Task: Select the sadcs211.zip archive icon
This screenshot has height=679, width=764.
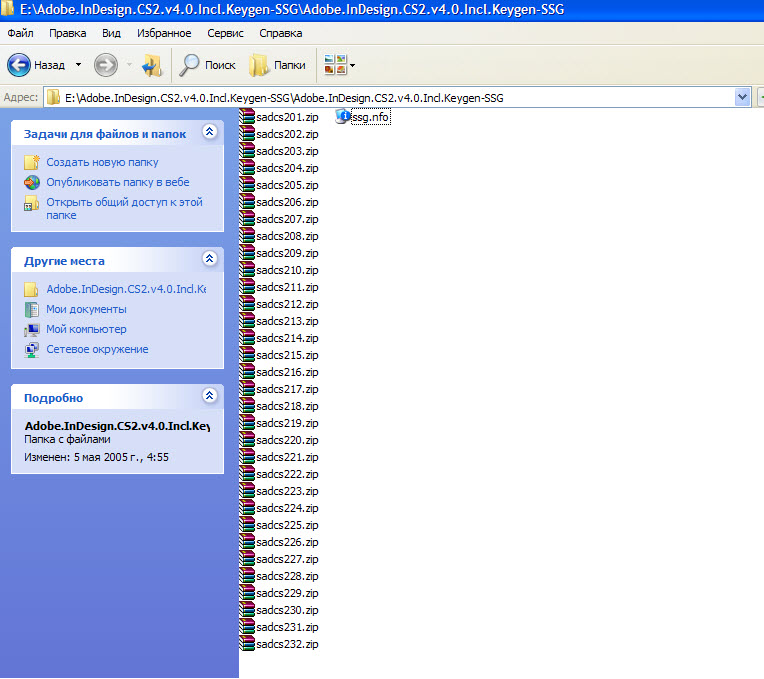Action: [x=247, y=287]
